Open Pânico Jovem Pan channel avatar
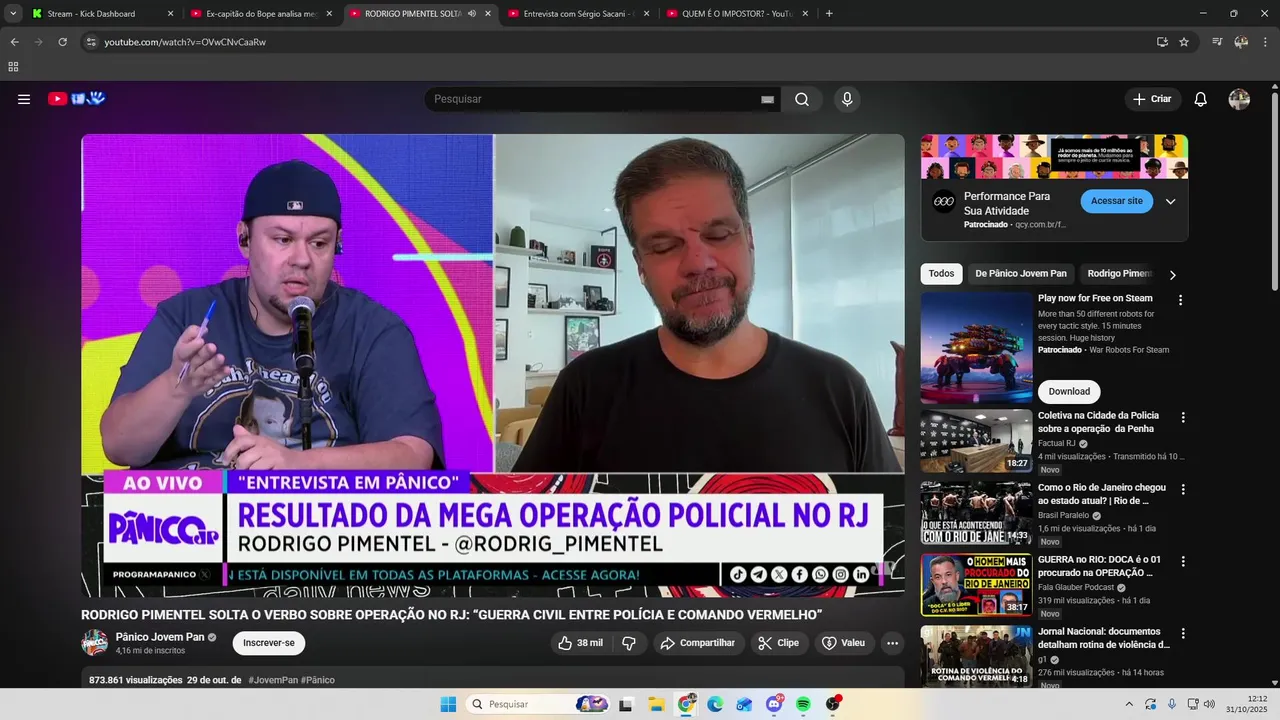This screenshot has height=720, width=1280. coord(95,643)
